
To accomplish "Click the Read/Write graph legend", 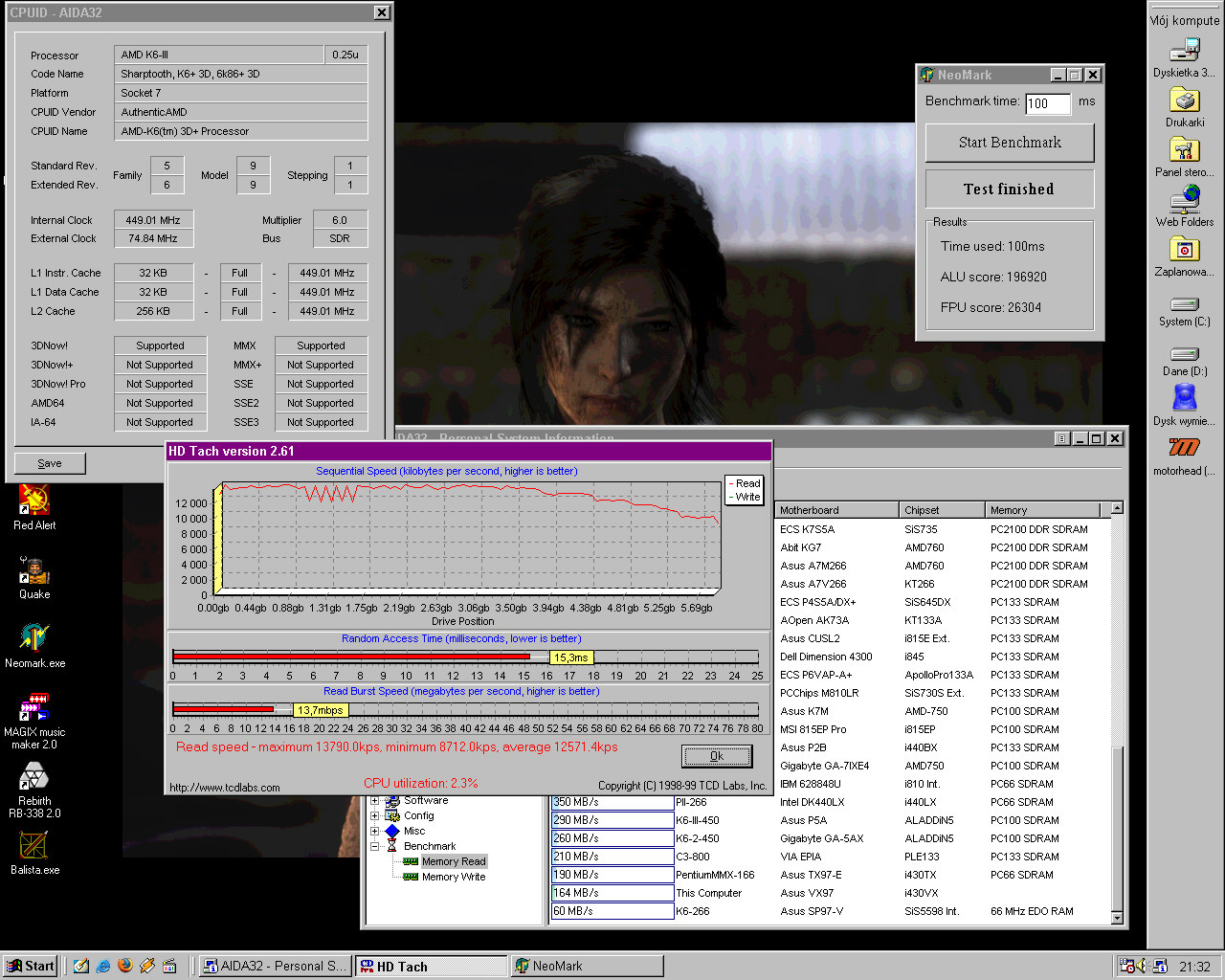I will pyautogui.click(x=744, y=490).
